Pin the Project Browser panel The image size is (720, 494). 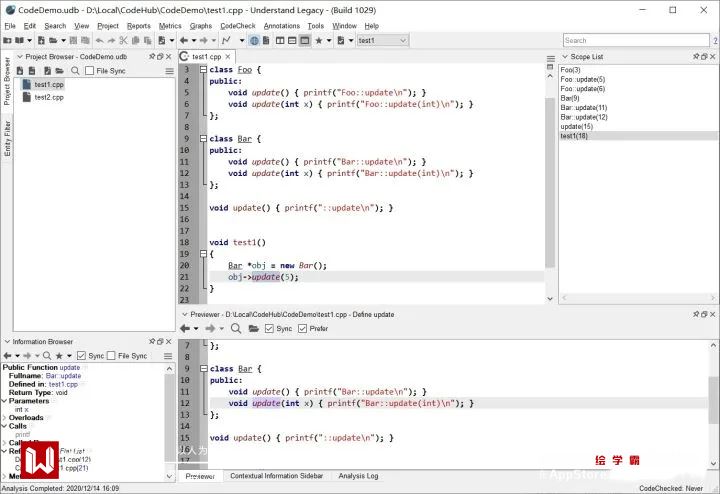tap(152, 56)
